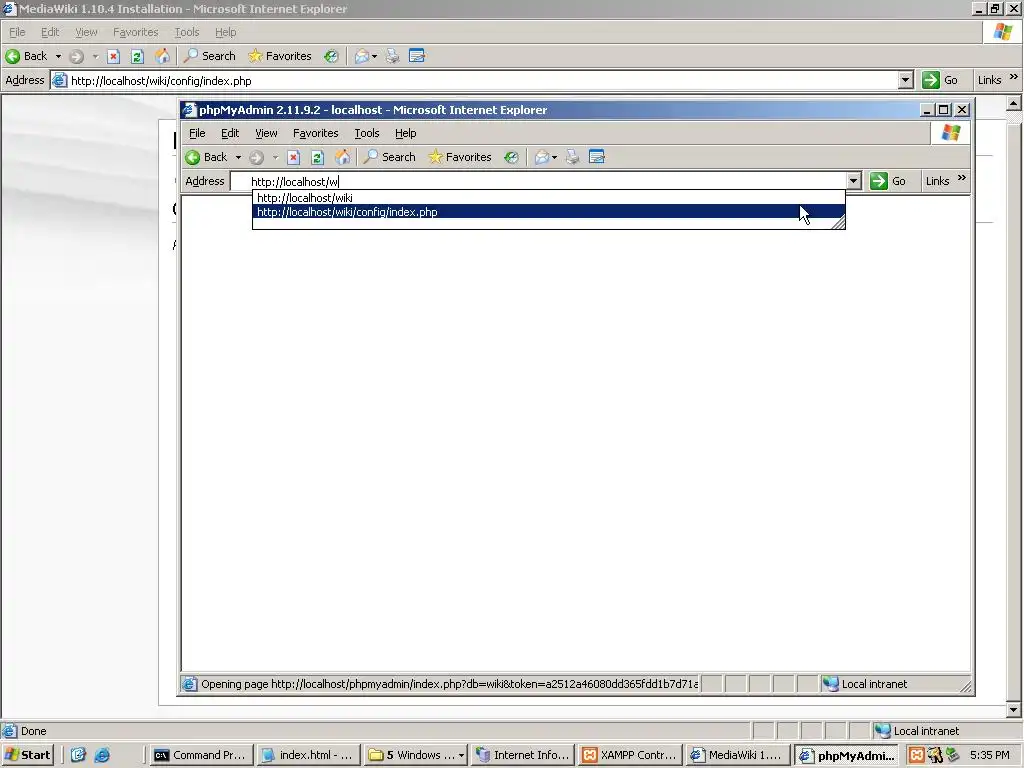This screenshot has width=1024, height=768.
Task: Click resize grip of autocomplete dropdown list
Action: (x=839, y=223)
